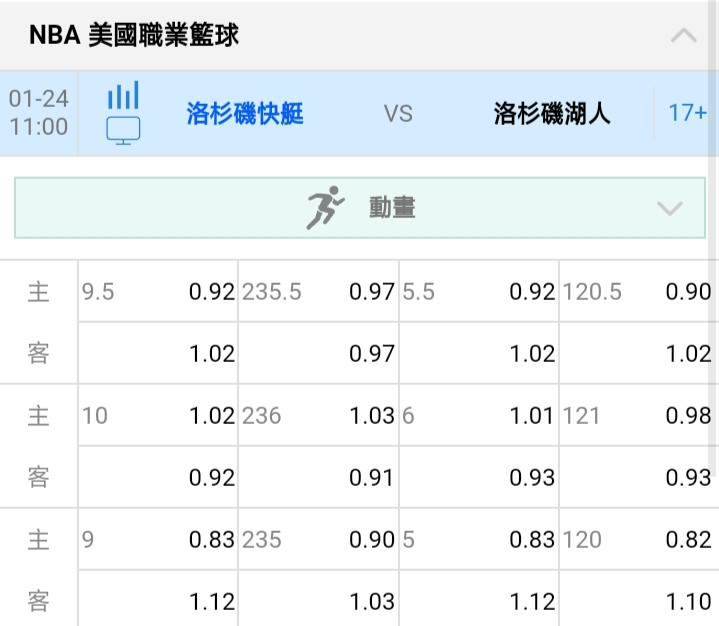Viewport: 719px width, 626px height.
Task: Pick home odds 0.83 for handicap 5
Action: click(x=532, y=539)
